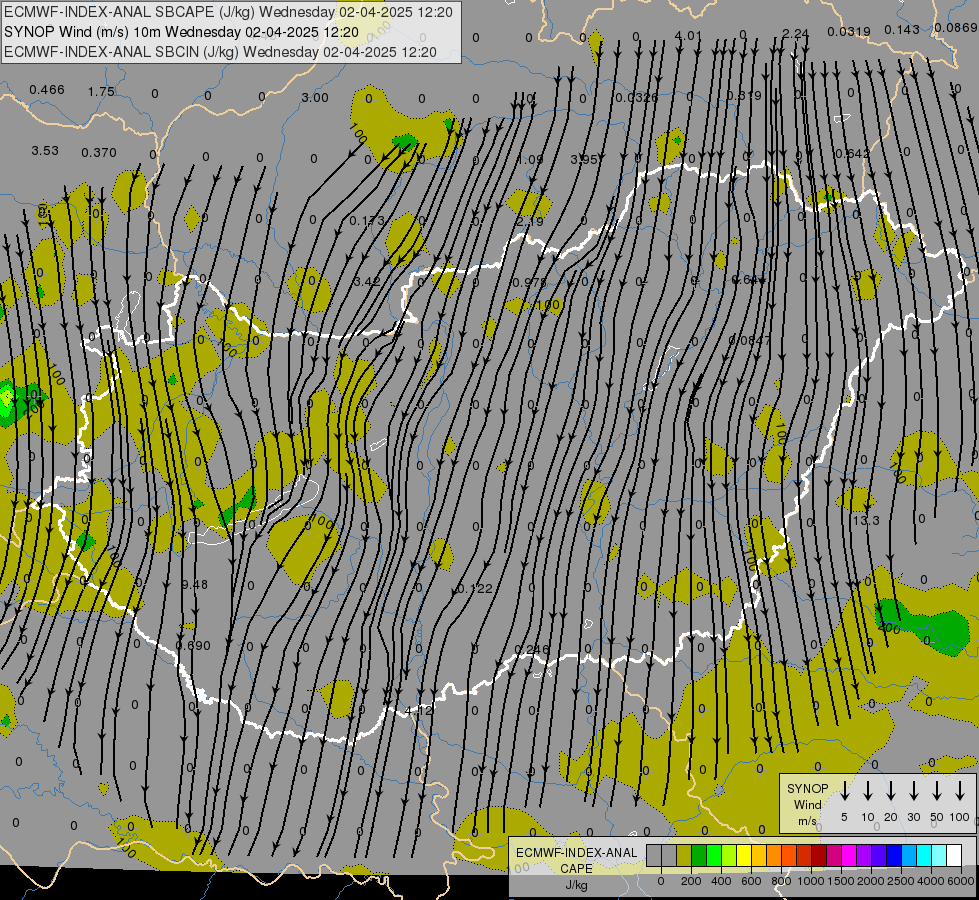Click the 2.19 value on the map
The width and height of the screenshot is (979, 900).
point(530,221)
